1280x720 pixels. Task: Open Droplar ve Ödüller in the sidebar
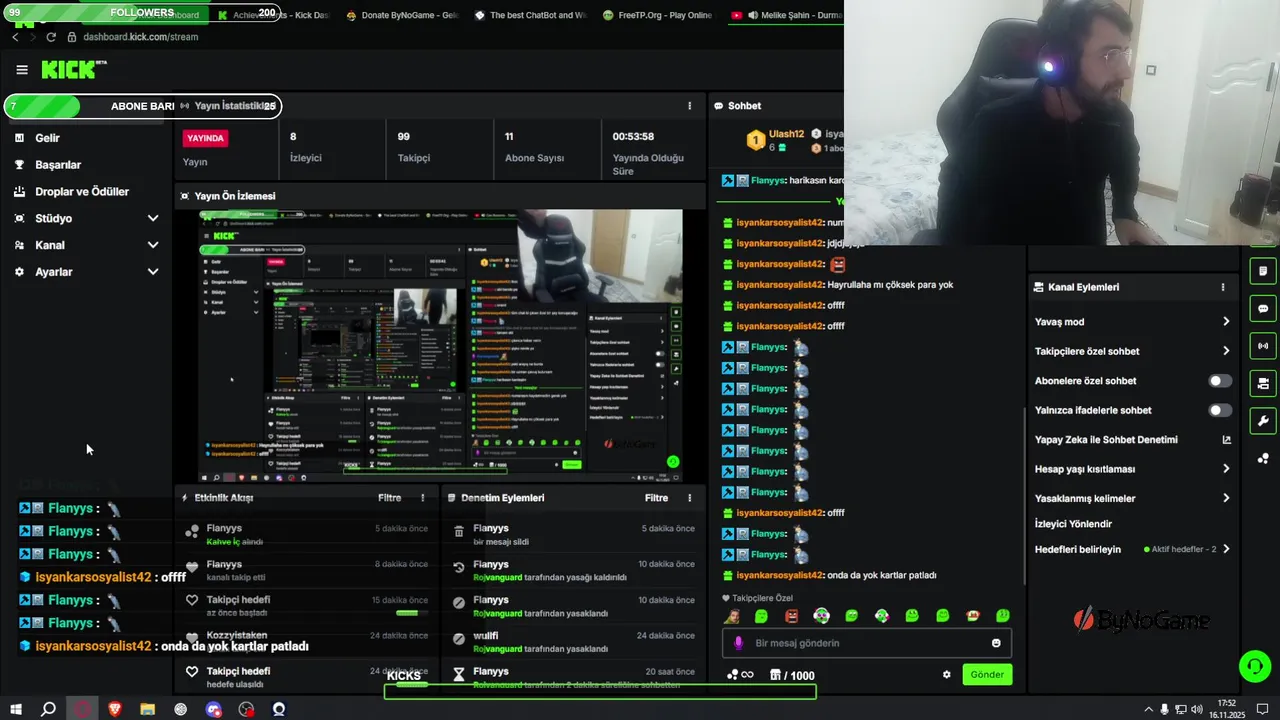(x=82, y=192)
